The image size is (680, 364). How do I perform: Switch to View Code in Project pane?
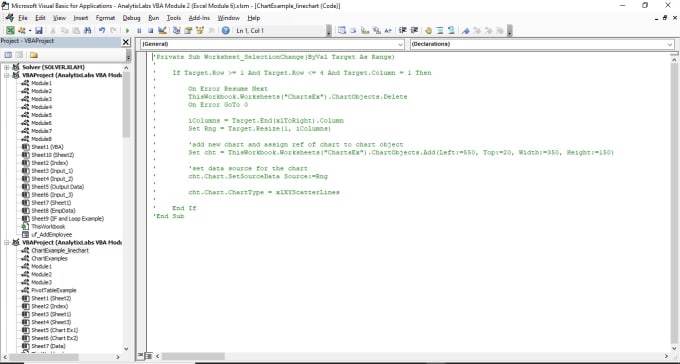point(8,55)
